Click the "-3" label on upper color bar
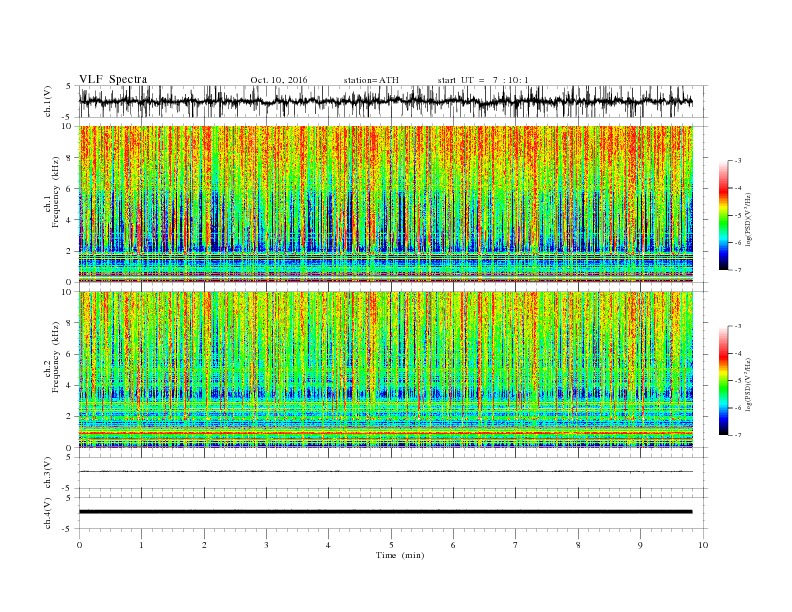Image resolution: width=792 pixels, height=612 pixels. (x=738, y=161)
